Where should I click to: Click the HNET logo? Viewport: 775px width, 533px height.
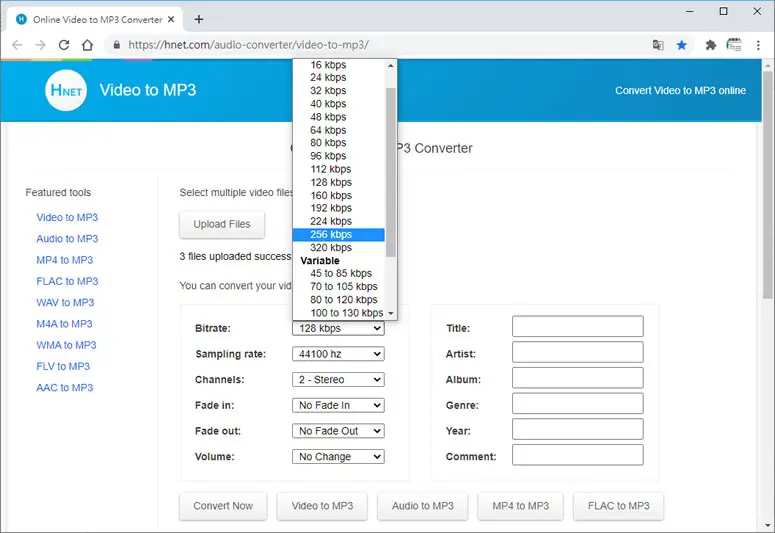66,90
